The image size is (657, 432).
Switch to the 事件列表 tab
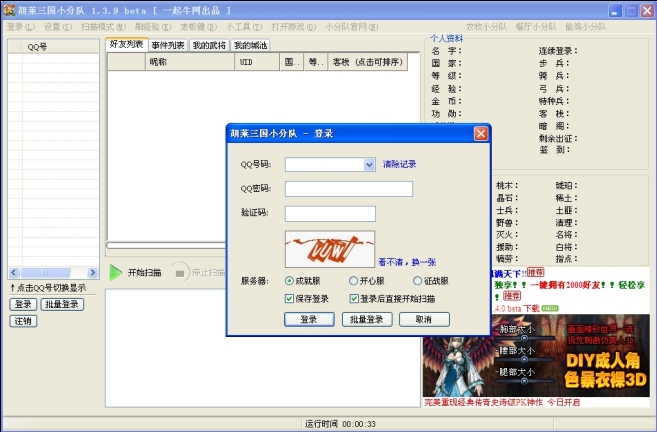pyautogui.click(x=168, y=45)
